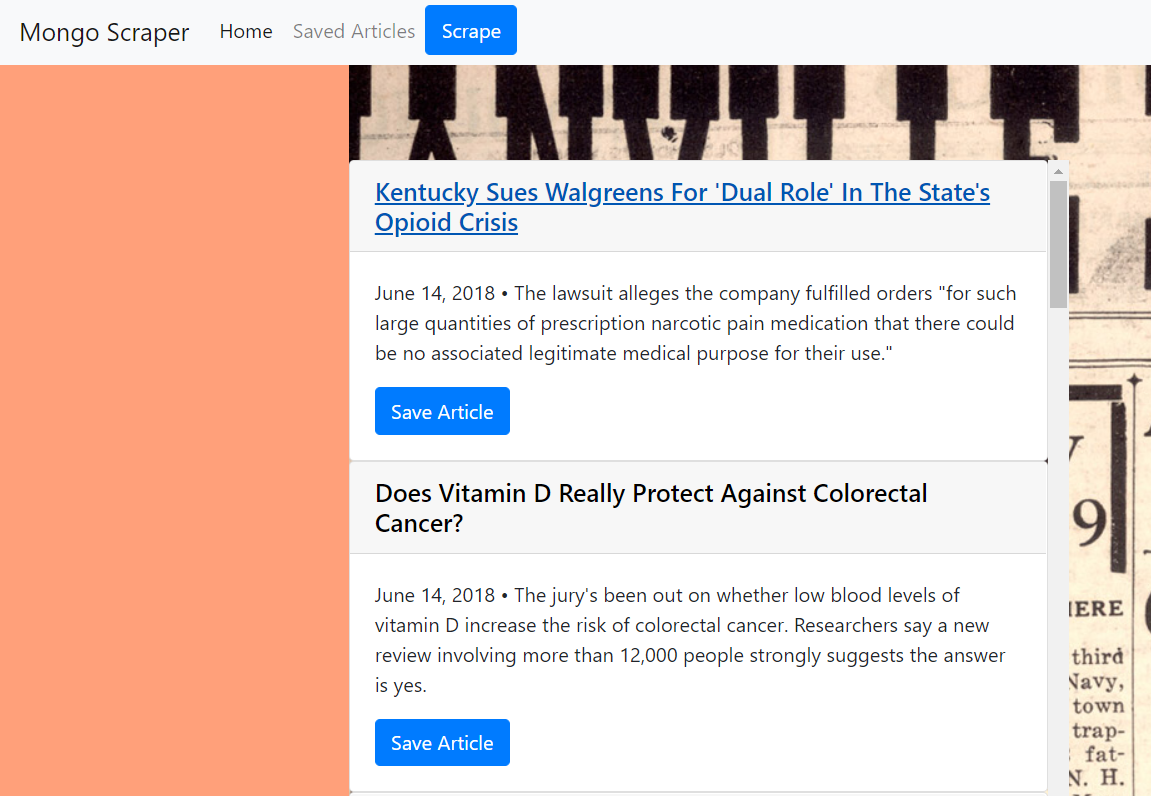1151x796 pixels.
Task: Select the Vitamin D colorectal cancer headline
Action: pyautogui.click(x=650, y=508)
